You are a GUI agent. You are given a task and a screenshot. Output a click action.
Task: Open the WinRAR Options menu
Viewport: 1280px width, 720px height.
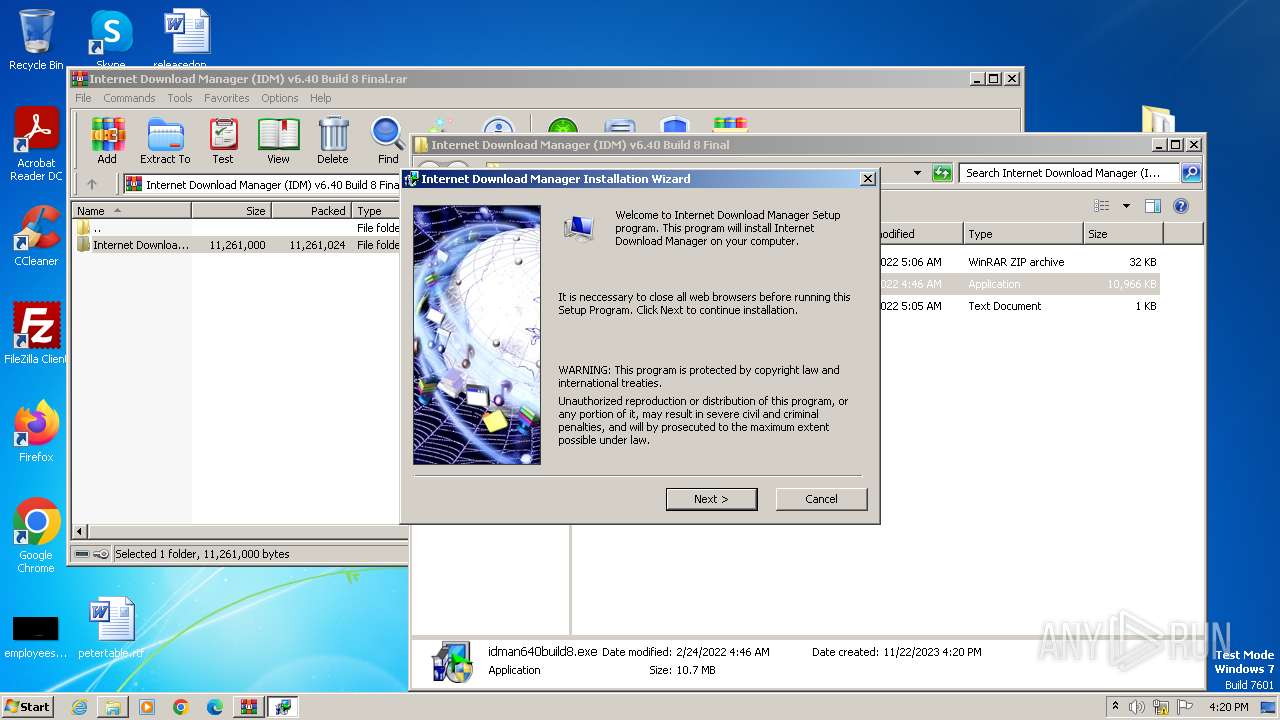[280, 98]
